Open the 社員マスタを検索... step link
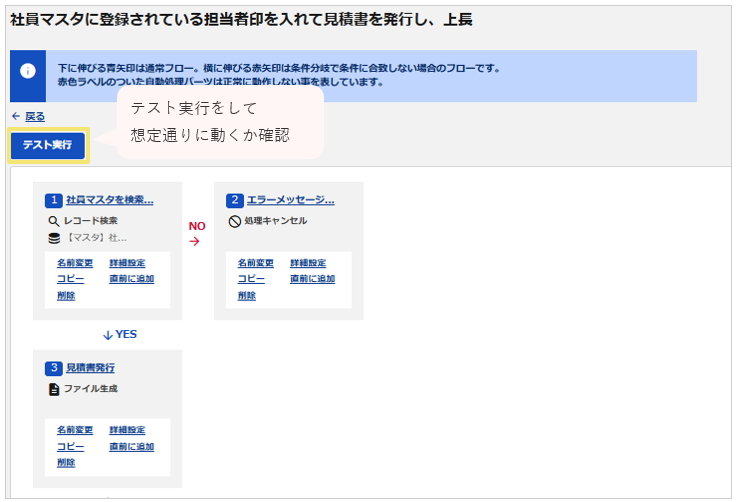Image resolution: width=736 pixels, height=502 pixels. 109,200
